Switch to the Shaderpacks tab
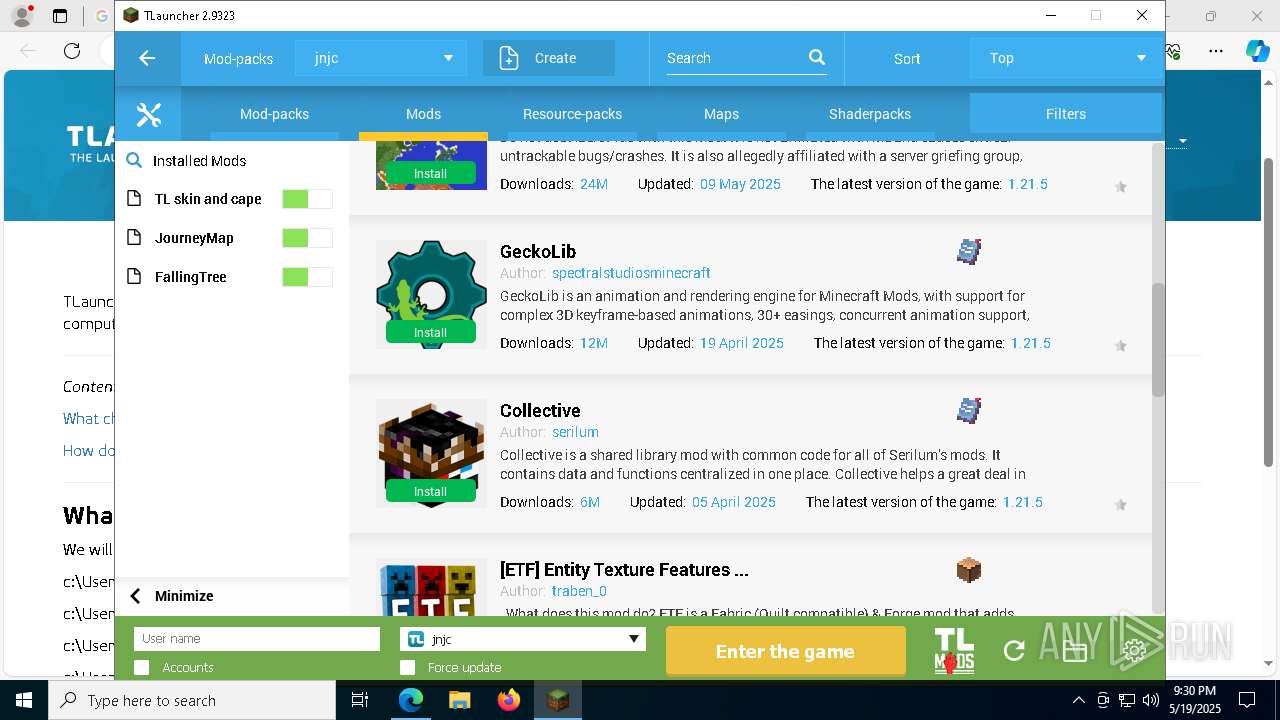This screenshot has width=1280, height=720. pyautogui.click(x=870, y=114)
